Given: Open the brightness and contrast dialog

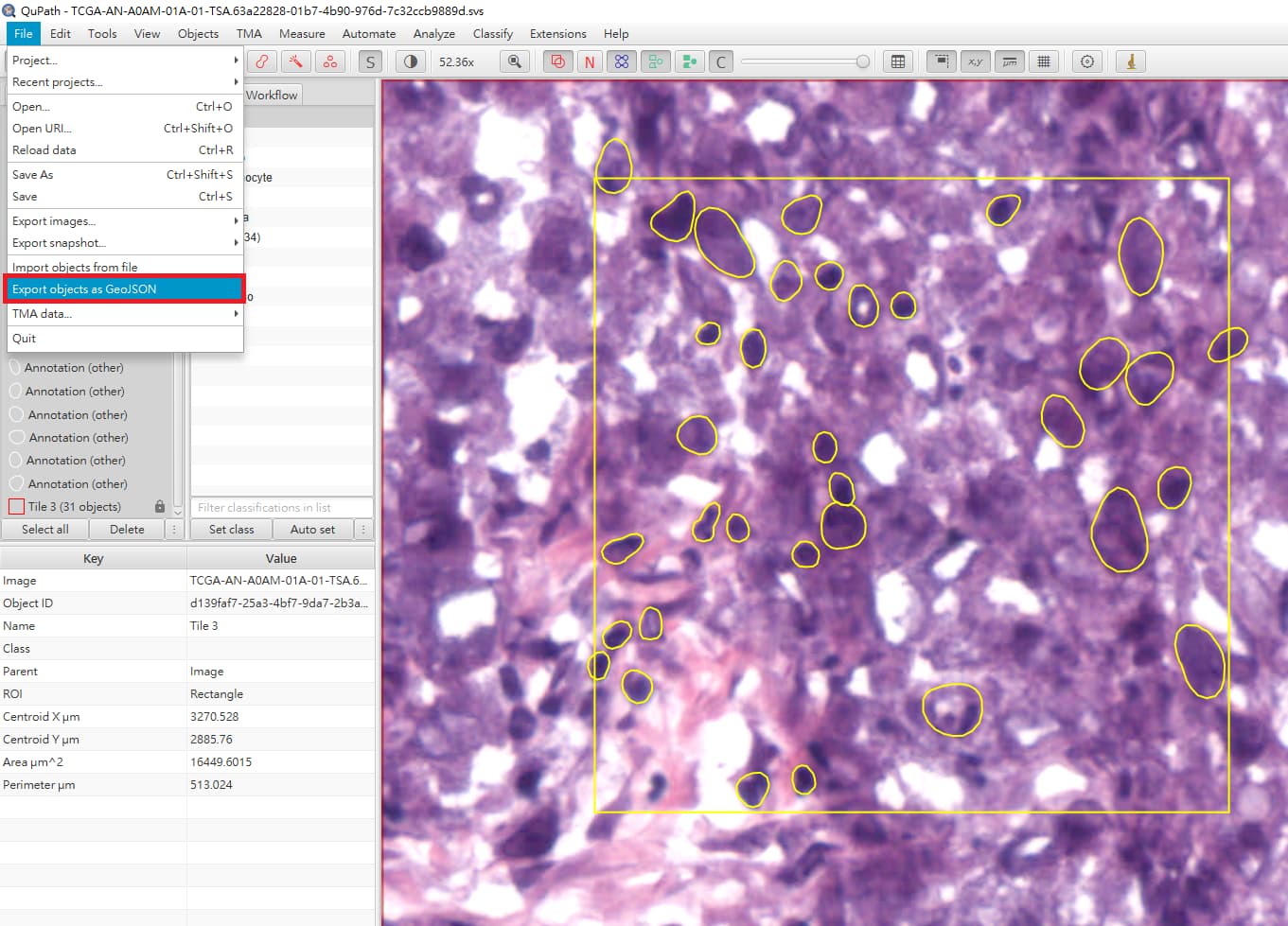Looking at the screenshot, I should (409, 61).
